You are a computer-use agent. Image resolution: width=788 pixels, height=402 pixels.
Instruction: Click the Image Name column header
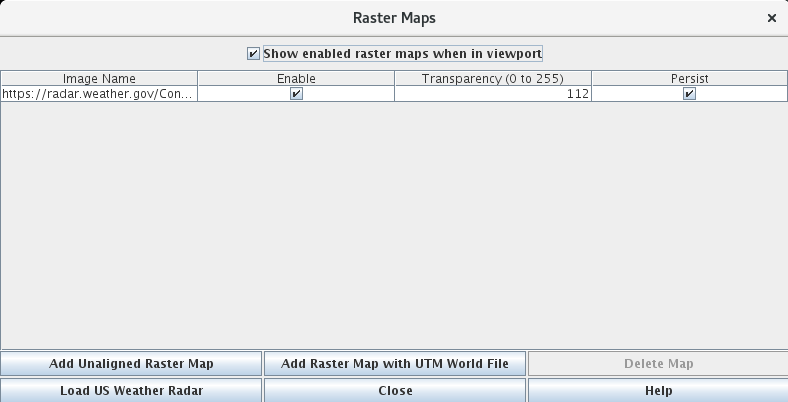coord(99,78)
